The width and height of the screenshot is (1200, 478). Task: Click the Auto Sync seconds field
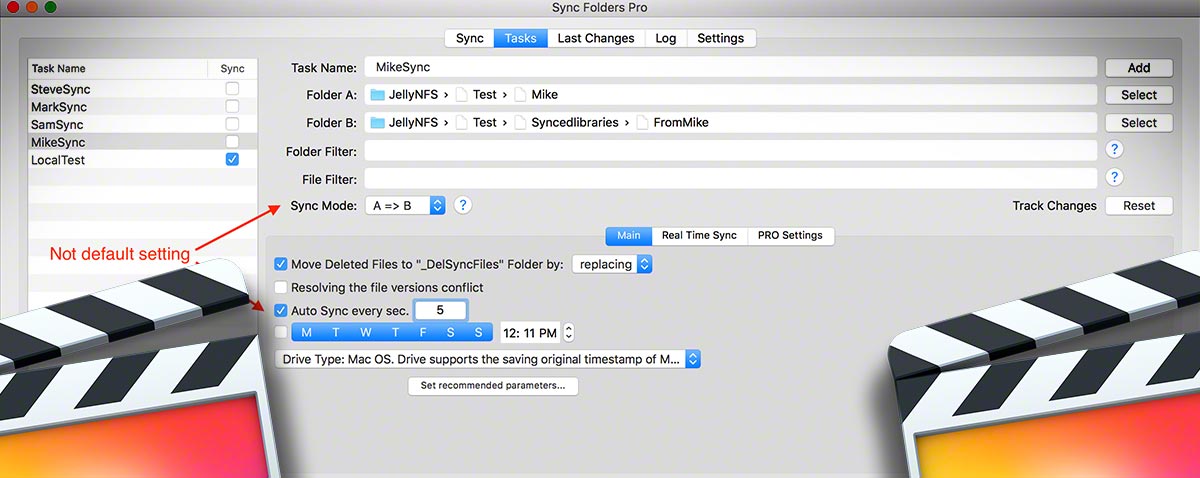440,311
